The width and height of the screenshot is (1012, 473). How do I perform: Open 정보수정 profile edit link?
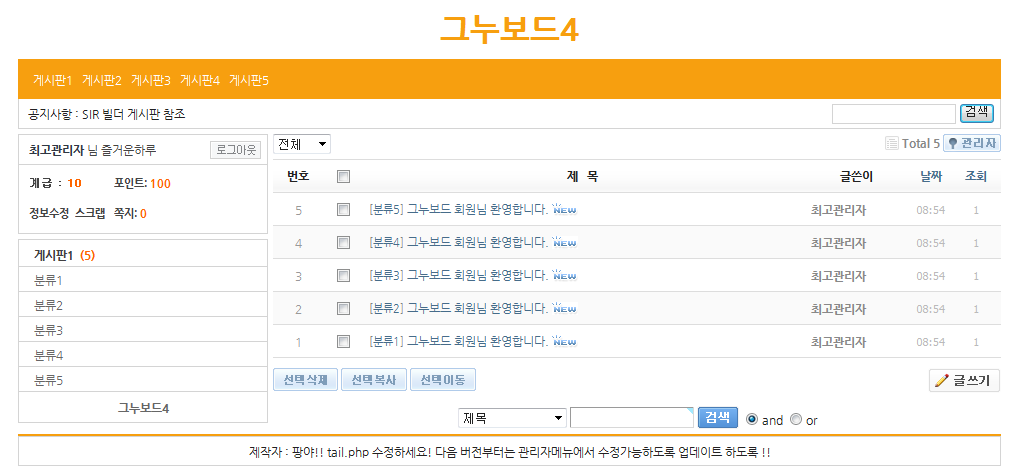49,213
